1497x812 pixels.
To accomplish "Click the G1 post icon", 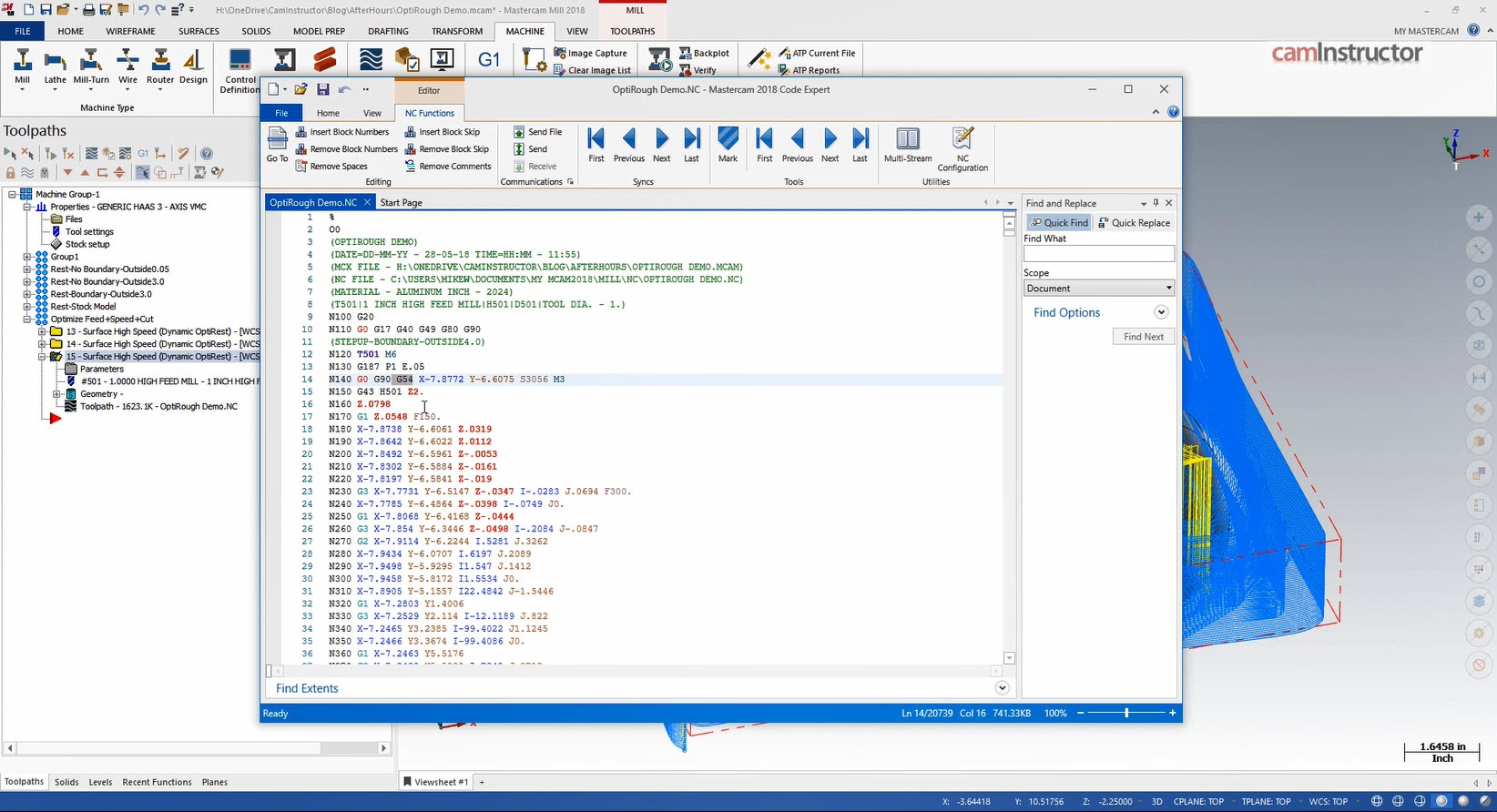I will [x=489, y=60].
